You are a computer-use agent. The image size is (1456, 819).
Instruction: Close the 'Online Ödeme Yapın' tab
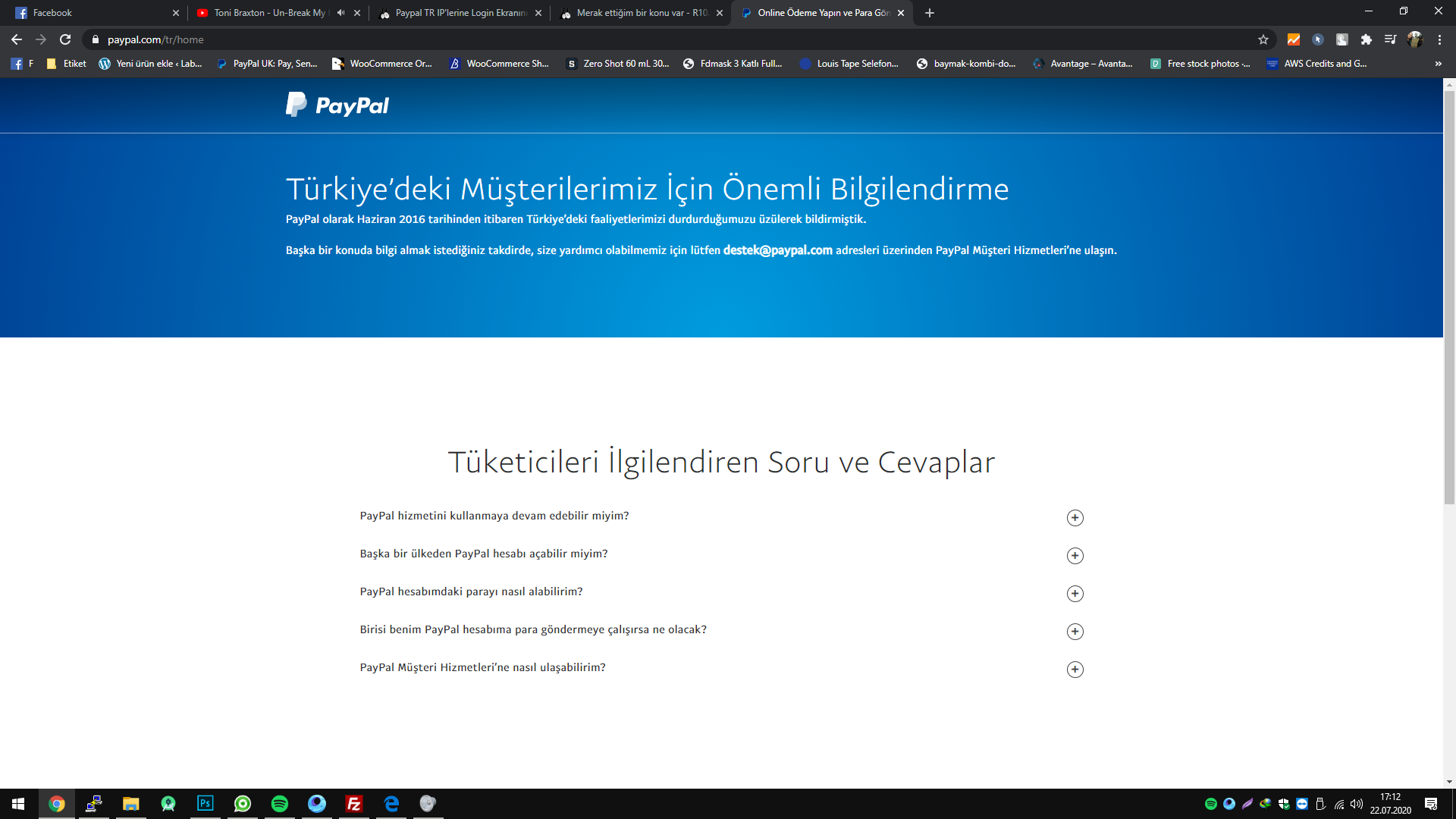901,13
